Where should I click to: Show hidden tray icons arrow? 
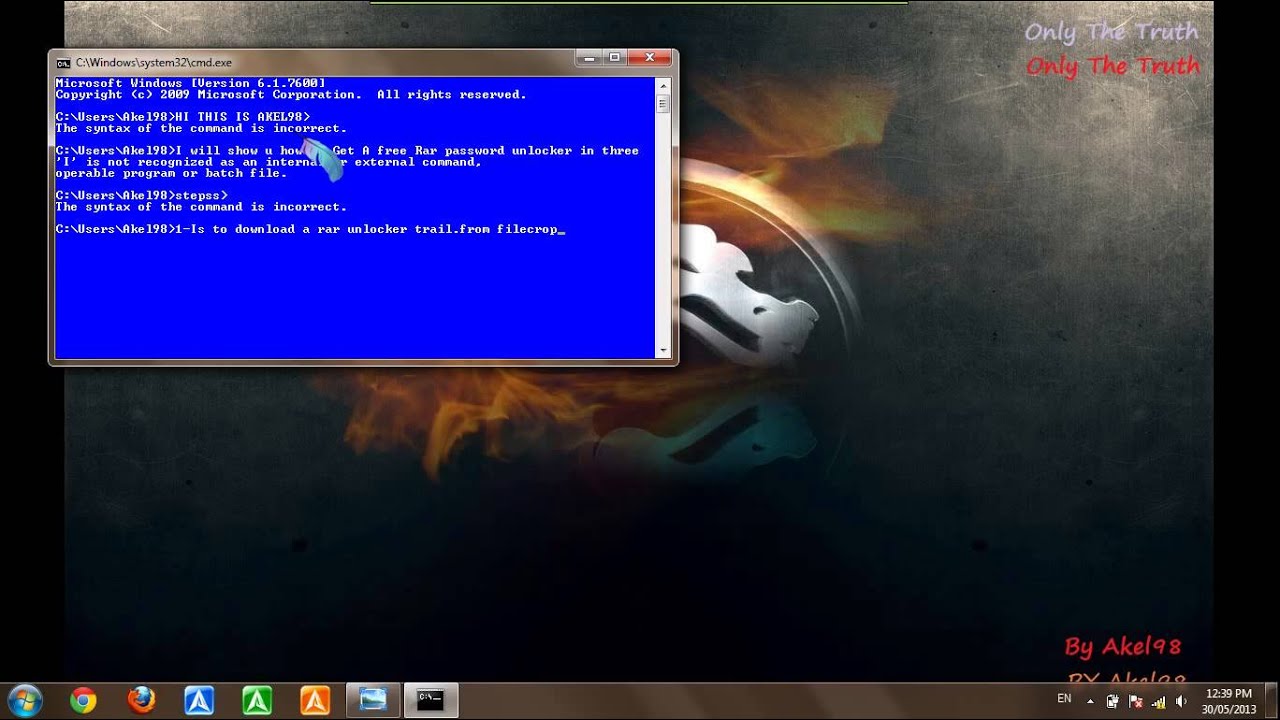pyautogui.click(x=1090, y=702)
